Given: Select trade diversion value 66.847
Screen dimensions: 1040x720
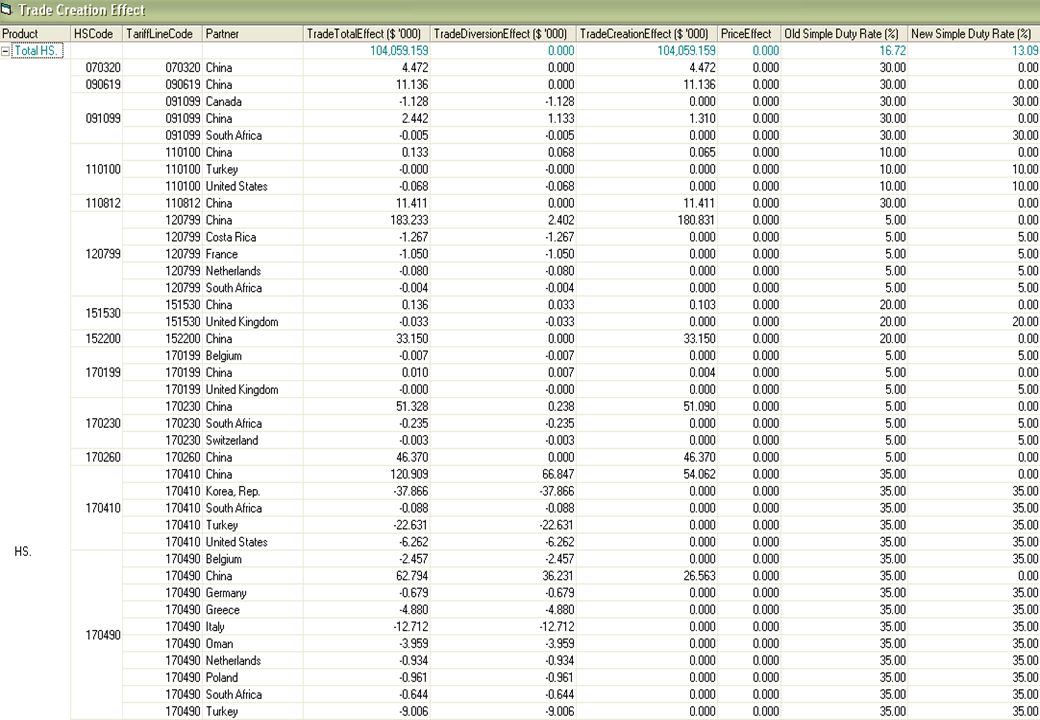Looking at the screenshot, I should tap(558, 474).
